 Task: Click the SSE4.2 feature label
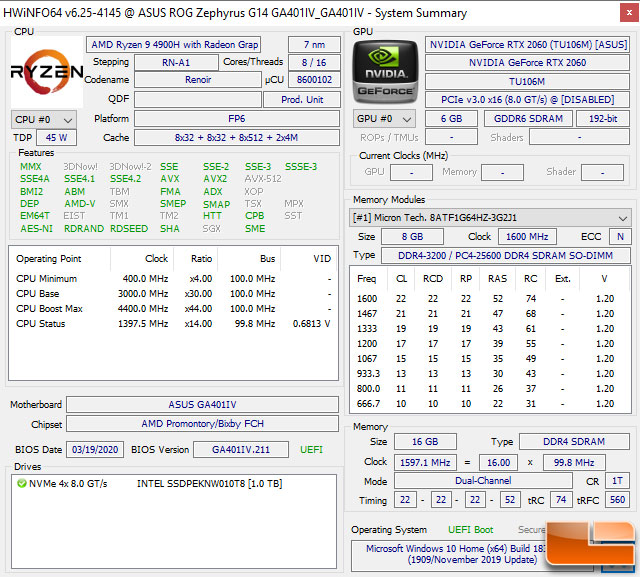point(125,179)
